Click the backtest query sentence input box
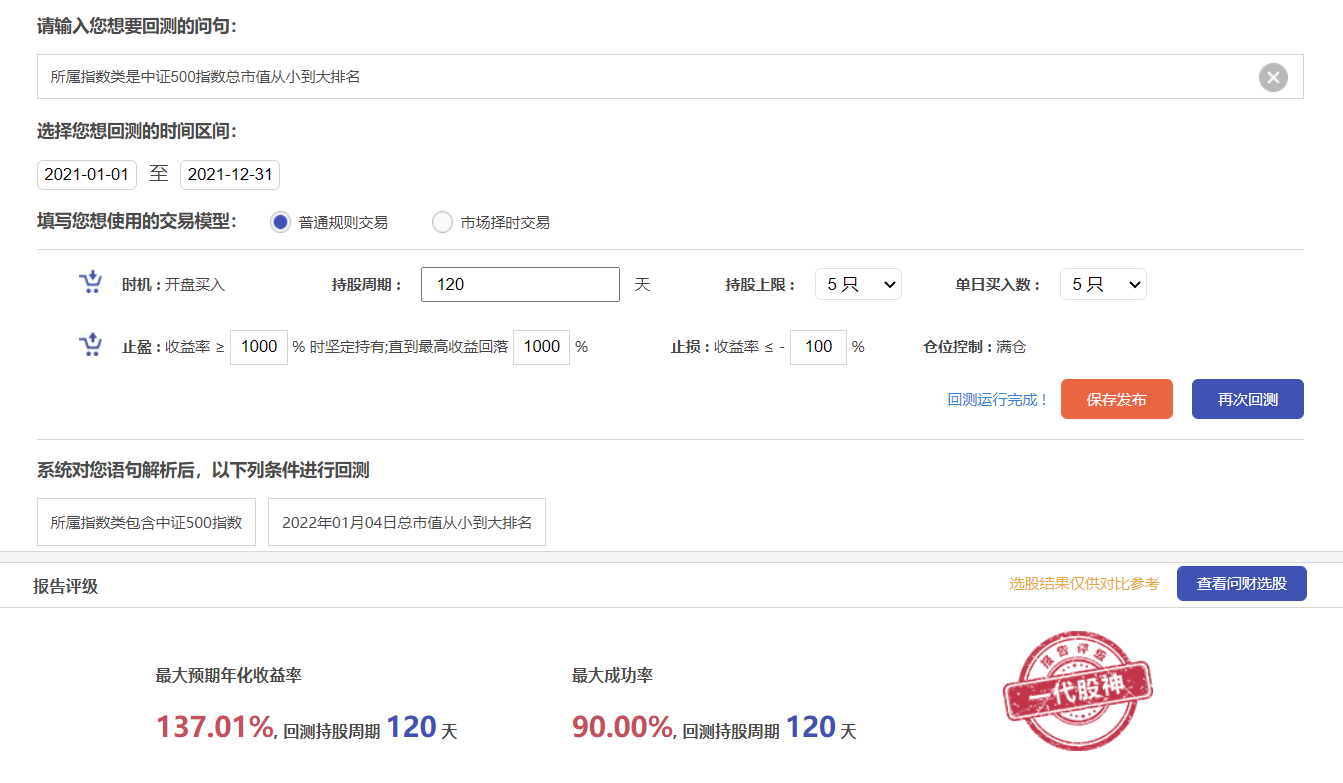This screenshot has width=1343, height=783. coord(640,77)
